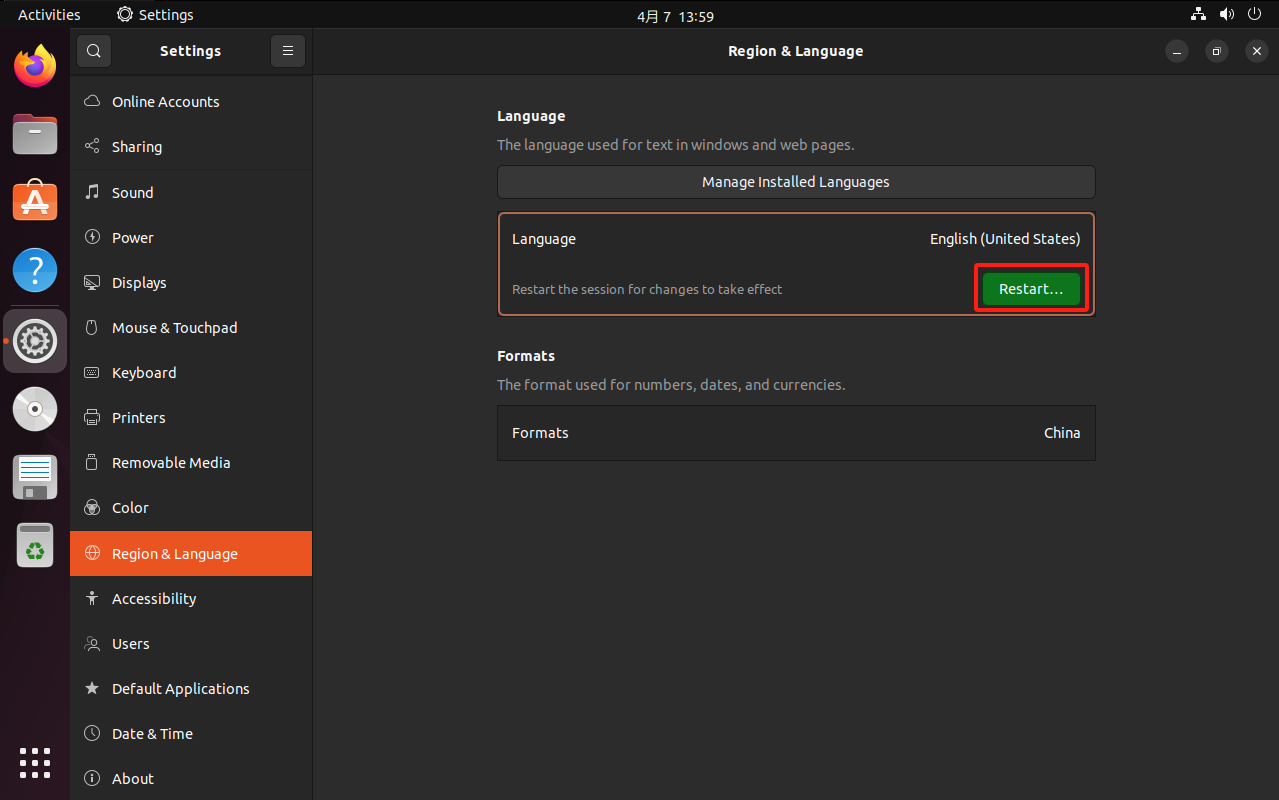
Task: Open the Language row English (United States)
Action: coord(796,239)
